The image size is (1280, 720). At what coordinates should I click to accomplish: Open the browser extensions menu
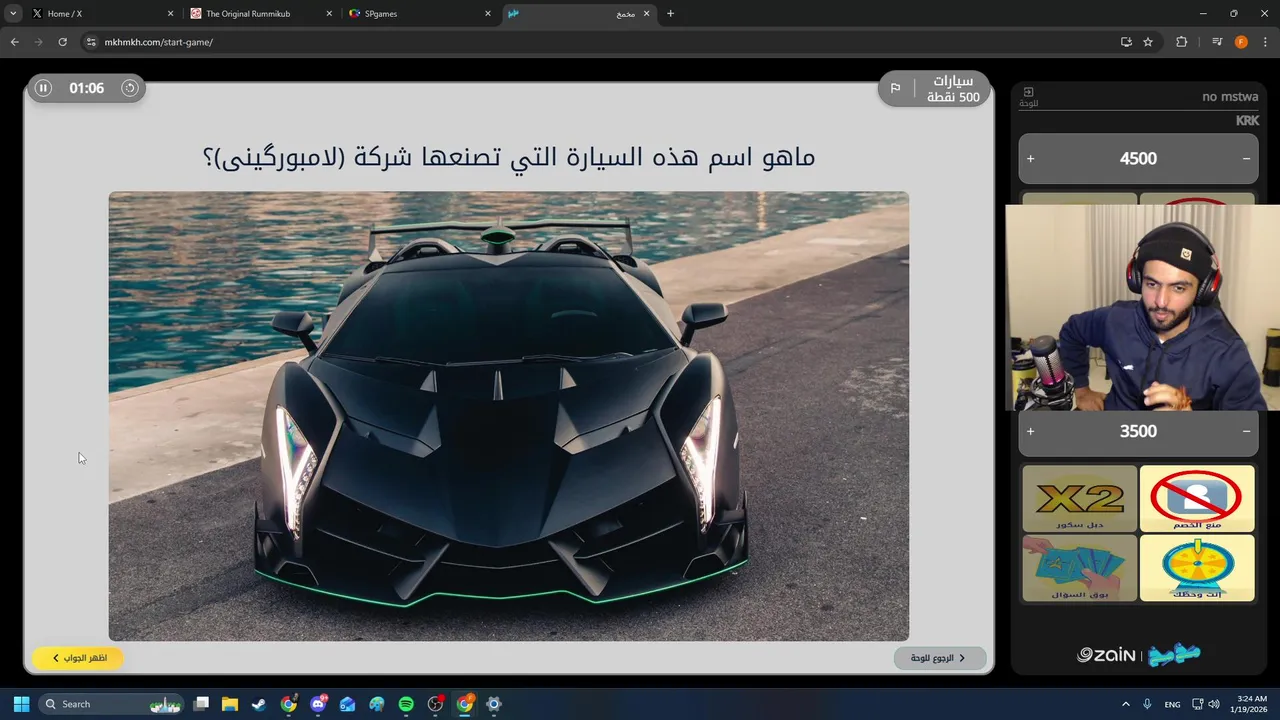click(1181, 42)
